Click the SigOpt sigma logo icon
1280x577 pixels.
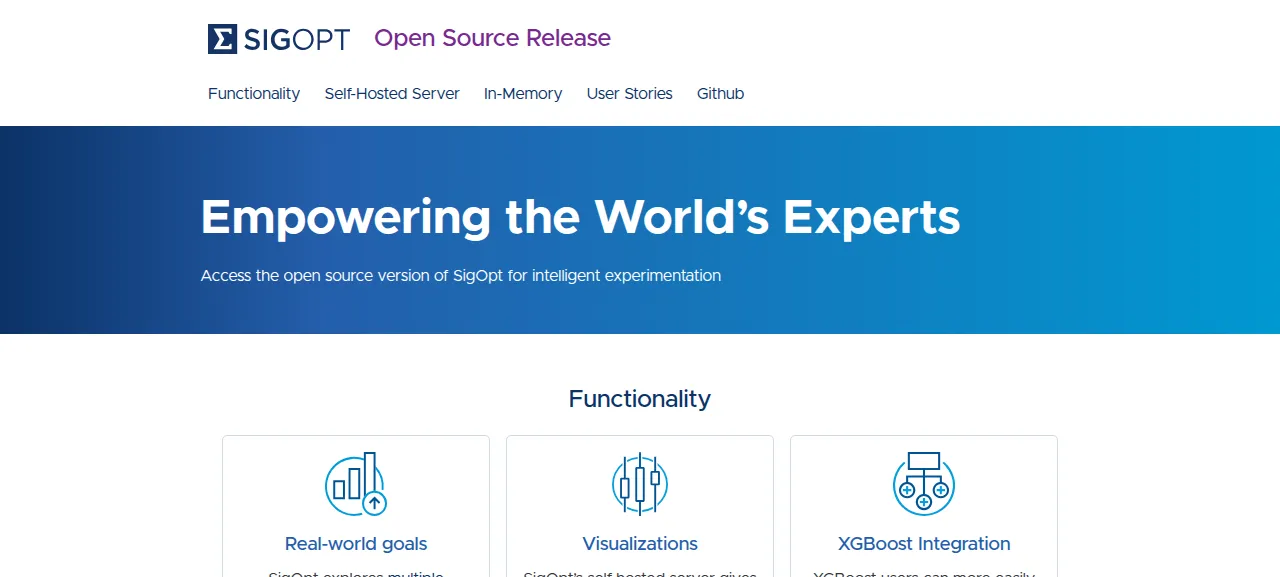(x=222, y=39)
